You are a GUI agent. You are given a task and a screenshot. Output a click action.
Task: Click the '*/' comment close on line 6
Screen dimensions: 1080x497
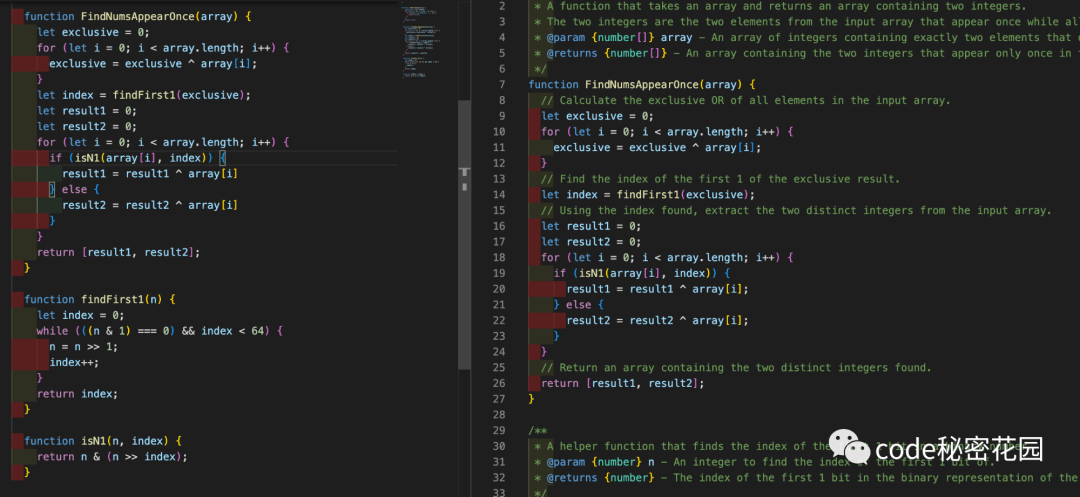(540, 70)
